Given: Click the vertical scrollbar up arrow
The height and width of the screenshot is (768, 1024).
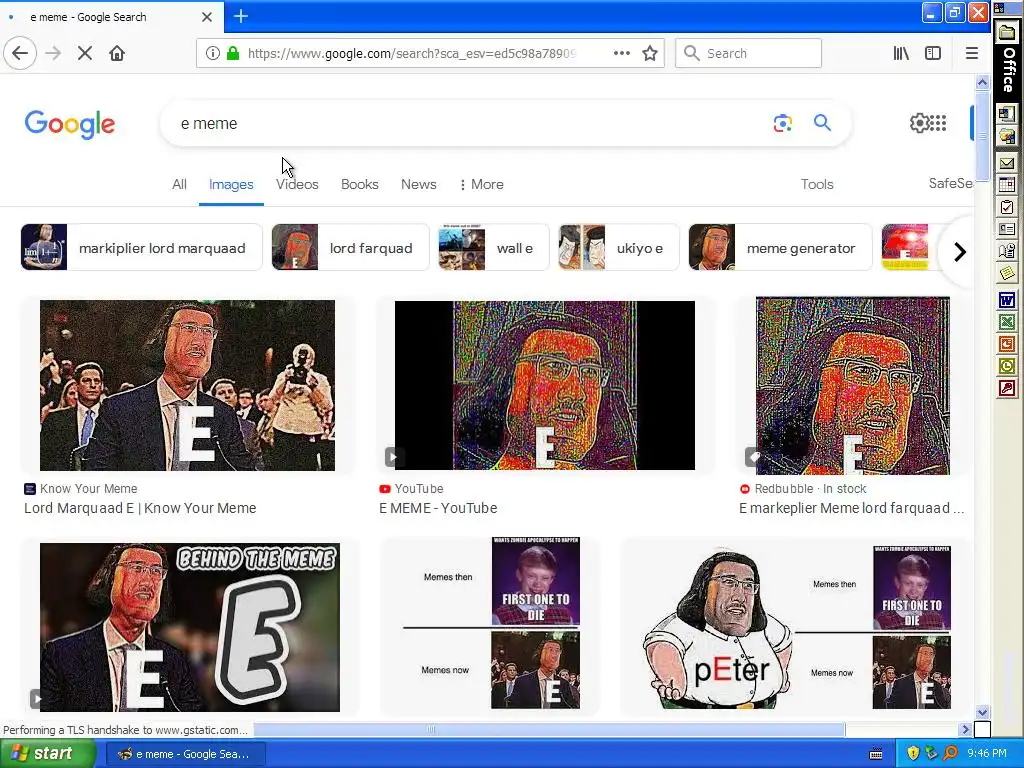Looking at the screenshot, I should [x=982, y=82].
